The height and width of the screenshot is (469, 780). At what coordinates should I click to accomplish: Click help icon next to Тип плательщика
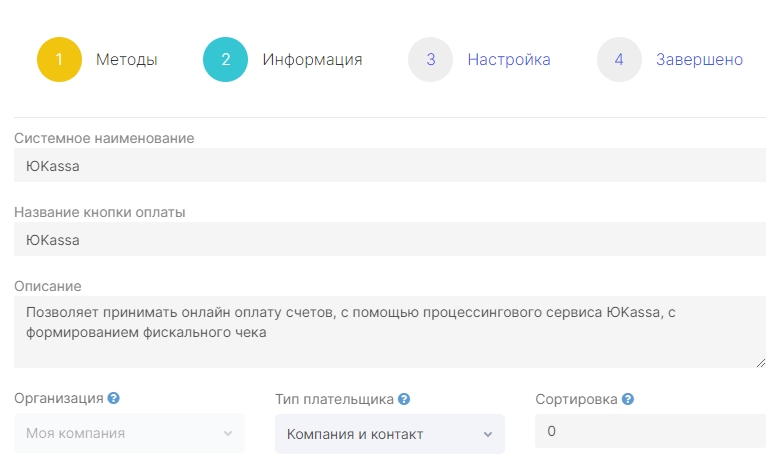tap(404, 399)
